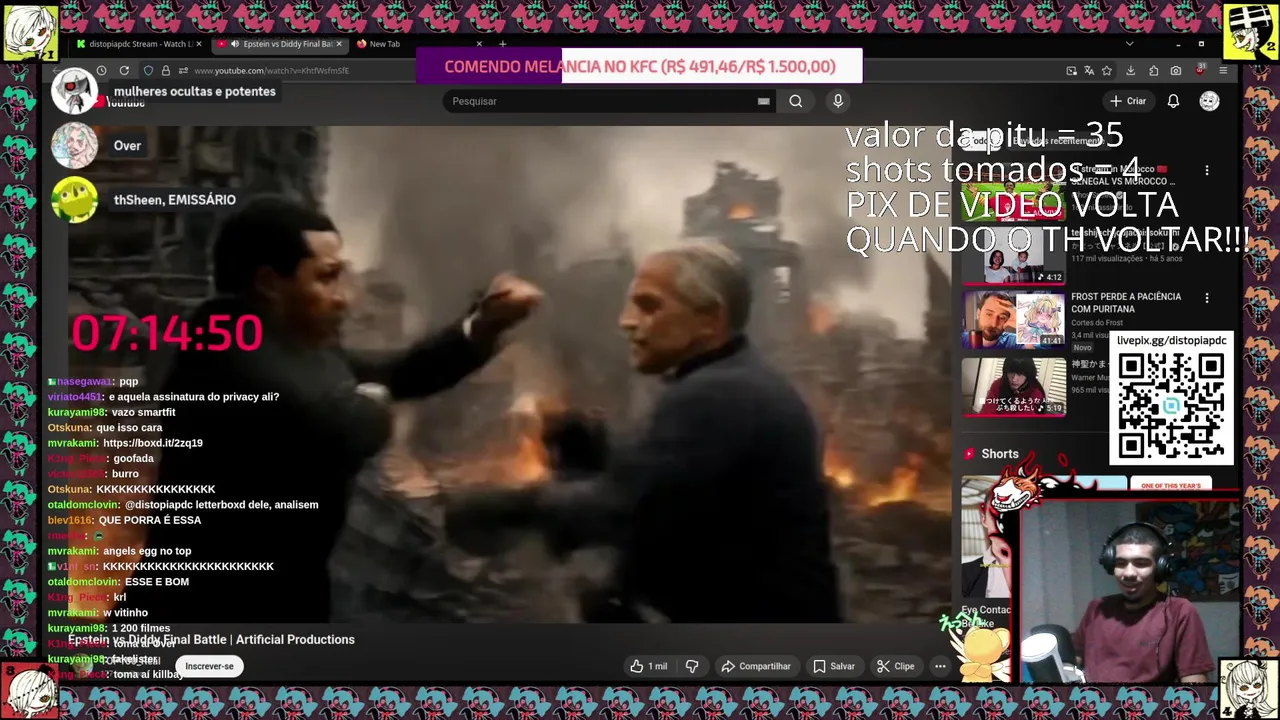Open the Senegal vs Morocco video thumbnail

point(1014,190)
